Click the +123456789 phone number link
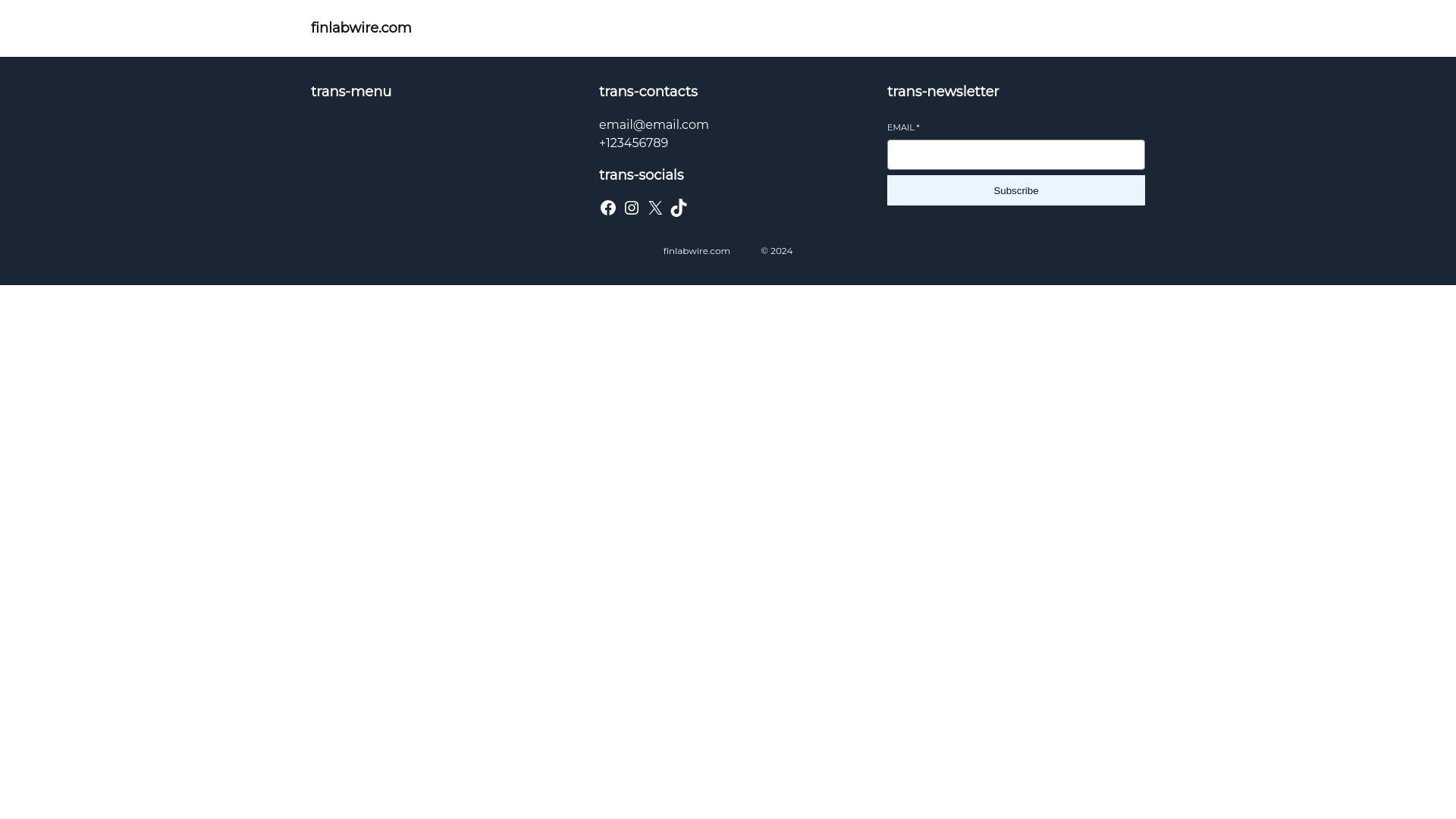The width and height of the screenshot is (1456, 819). pyautogui.click(x=633, y=143)
